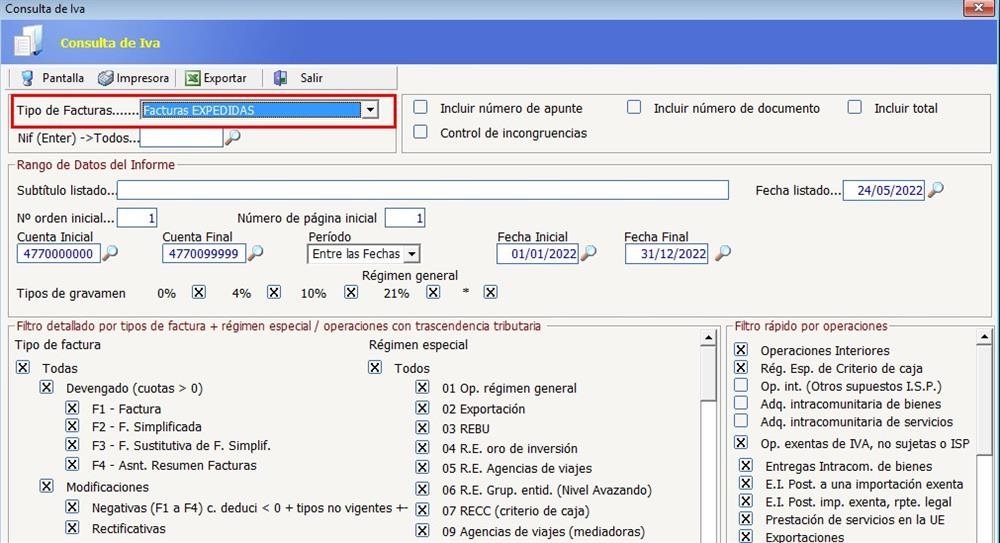Click the Salir exit door icon
Screen dimensions: 1000x543
pyautogui.click(x=281, y=78)
